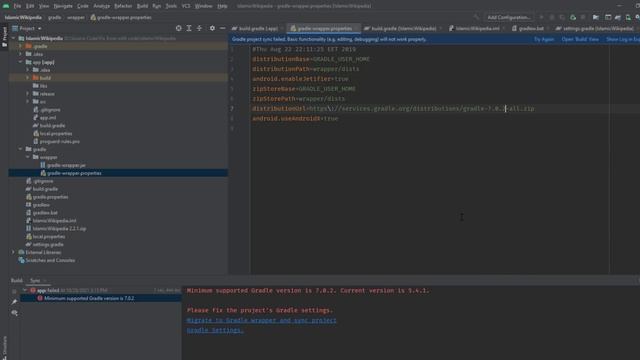
Task: Click the locate/select opened file target icon
Action: [x=178, y=28]
